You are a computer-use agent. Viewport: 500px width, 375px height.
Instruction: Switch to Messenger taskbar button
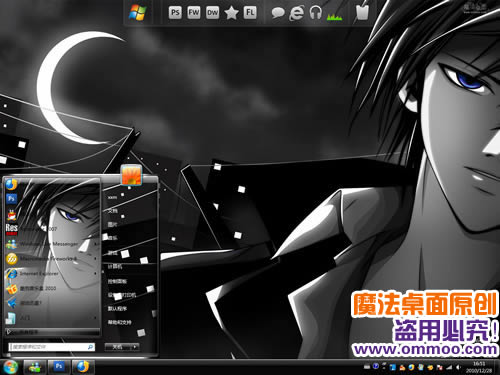(35, 367)
